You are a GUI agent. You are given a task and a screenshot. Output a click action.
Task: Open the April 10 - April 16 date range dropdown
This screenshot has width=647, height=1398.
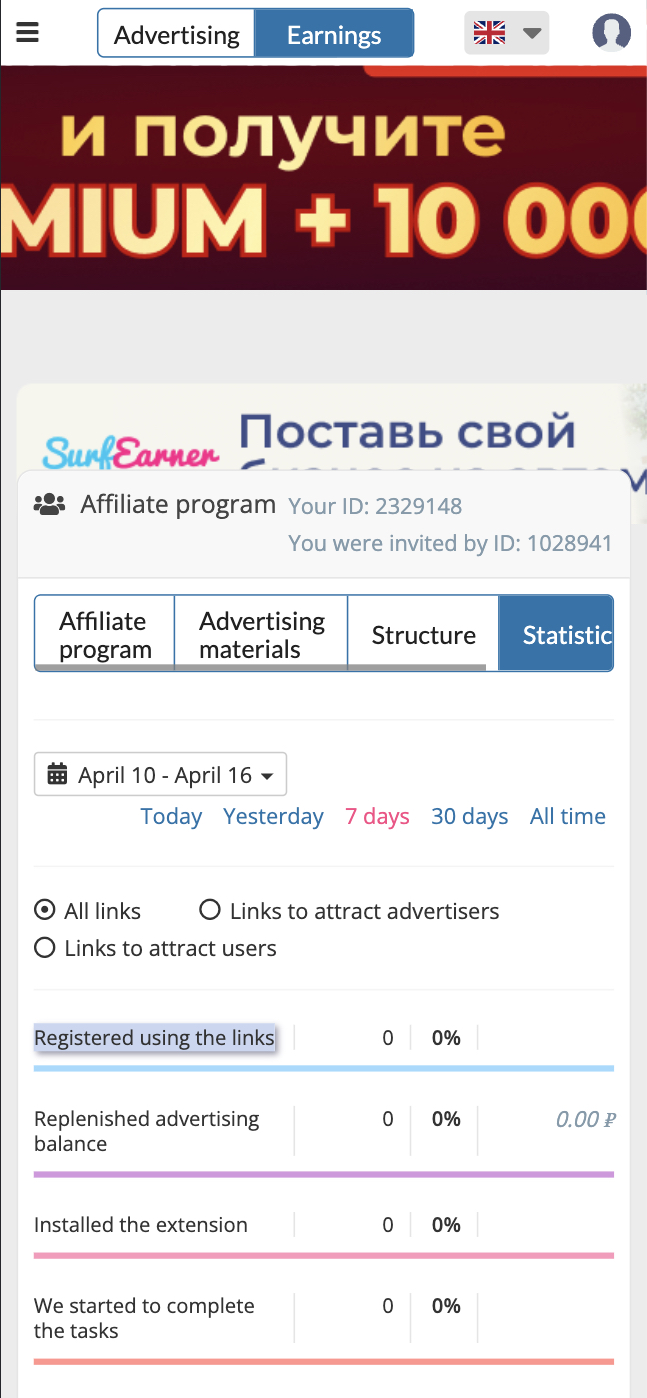[160, 774]
